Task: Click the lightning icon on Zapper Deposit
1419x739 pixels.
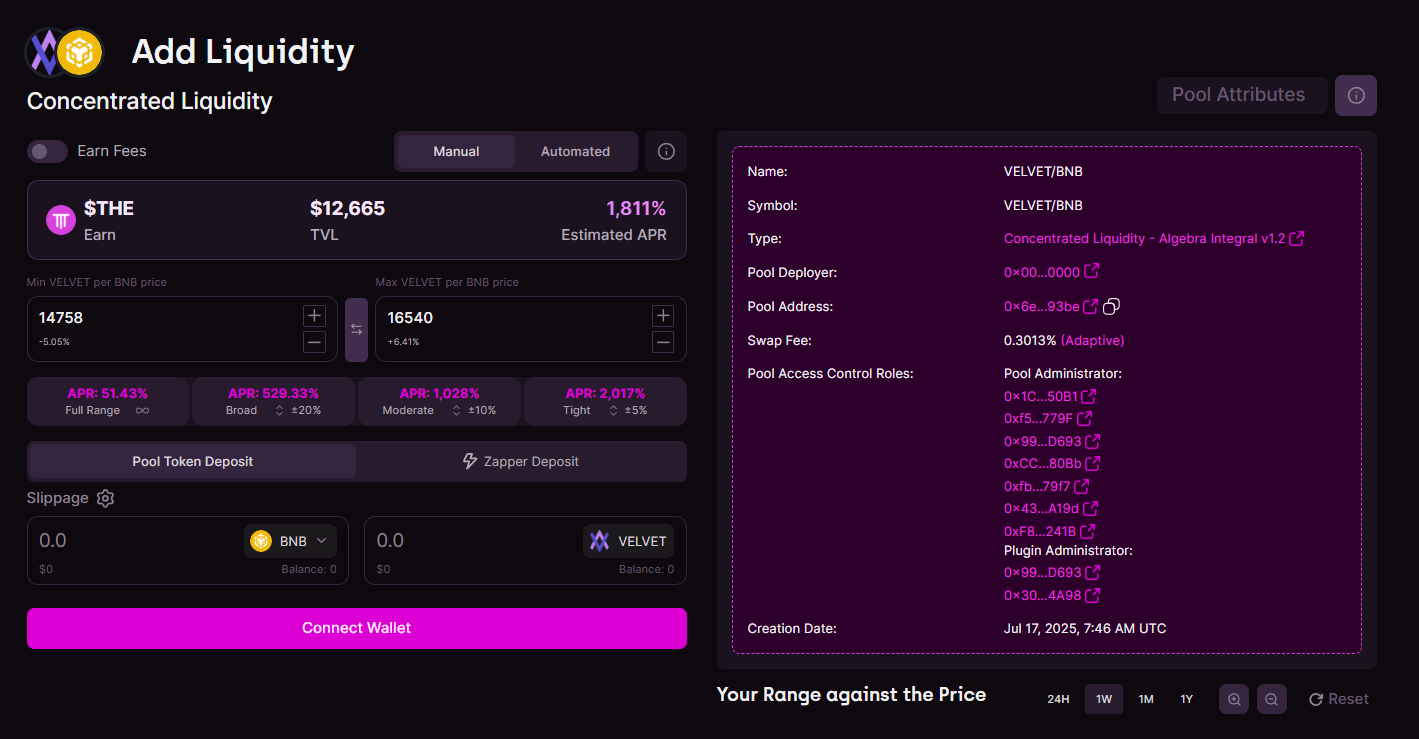Action: 469,461
